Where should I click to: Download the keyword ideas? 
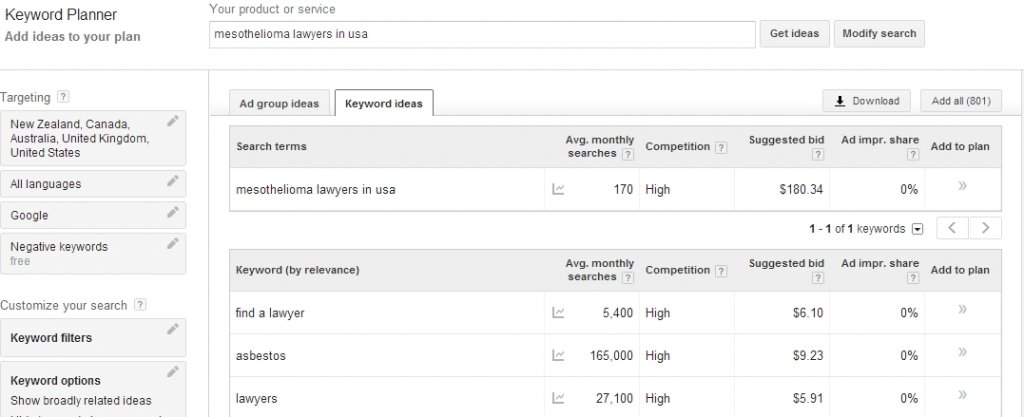[x=866, y=101]
